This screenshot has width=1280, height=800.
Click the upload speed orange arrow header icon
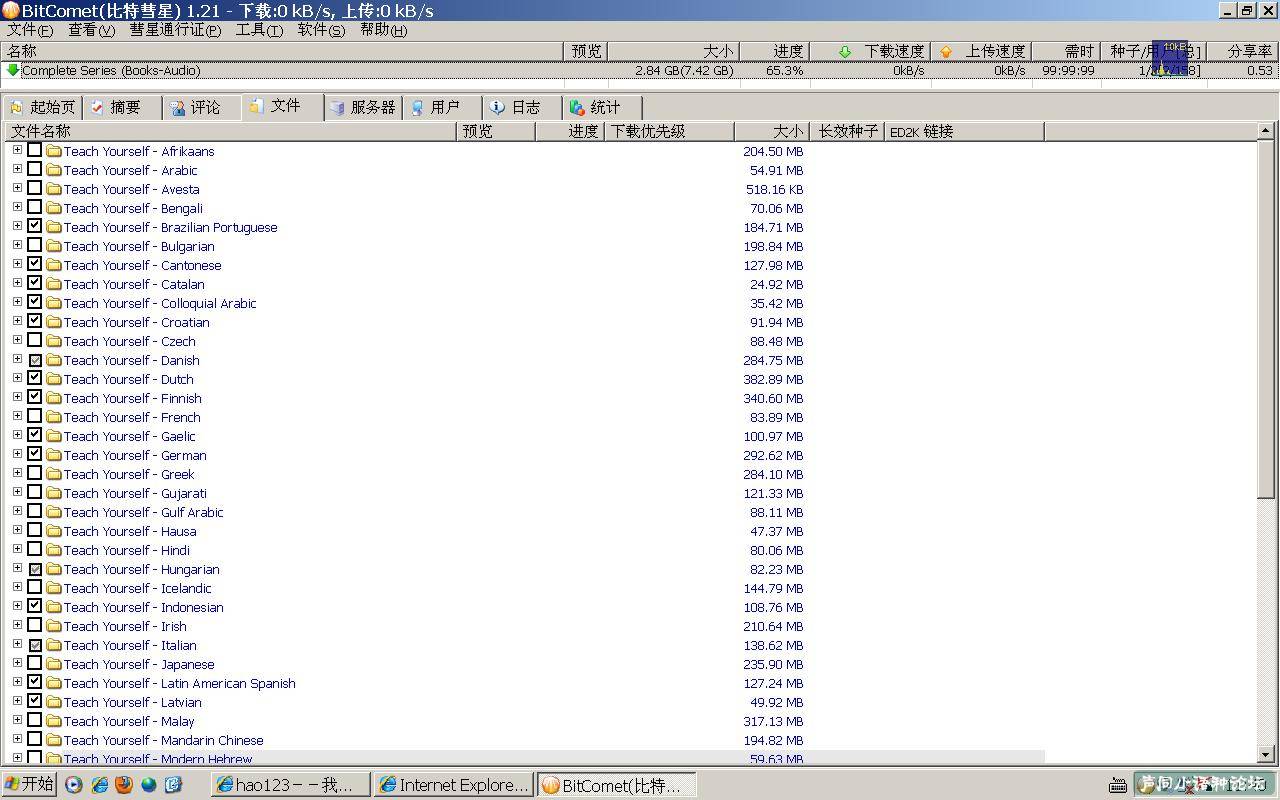coord(946,51)
